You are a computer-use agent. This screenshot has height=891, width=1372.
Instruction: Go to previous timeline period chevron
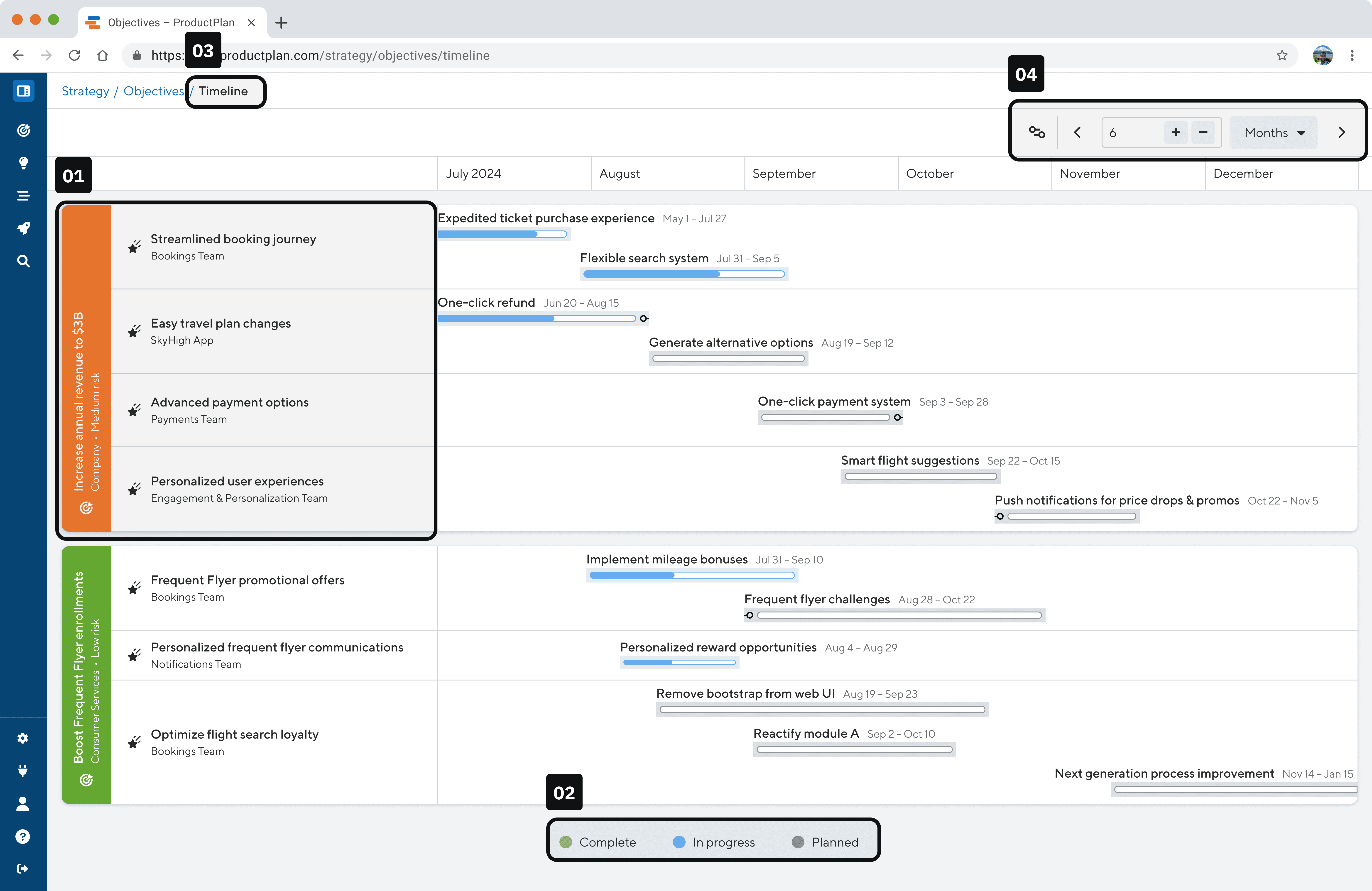pos(1077,132)
